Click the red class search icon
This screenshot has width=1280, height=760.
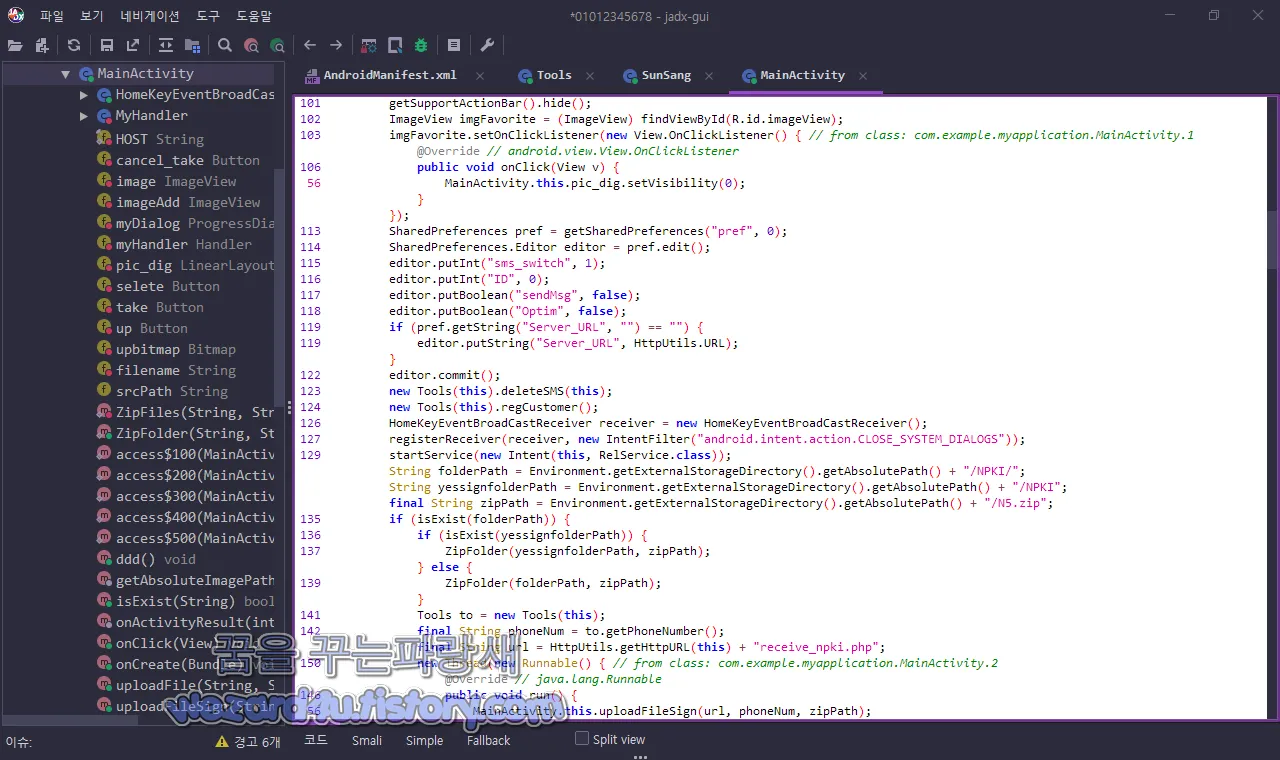(x=251, y=45)
